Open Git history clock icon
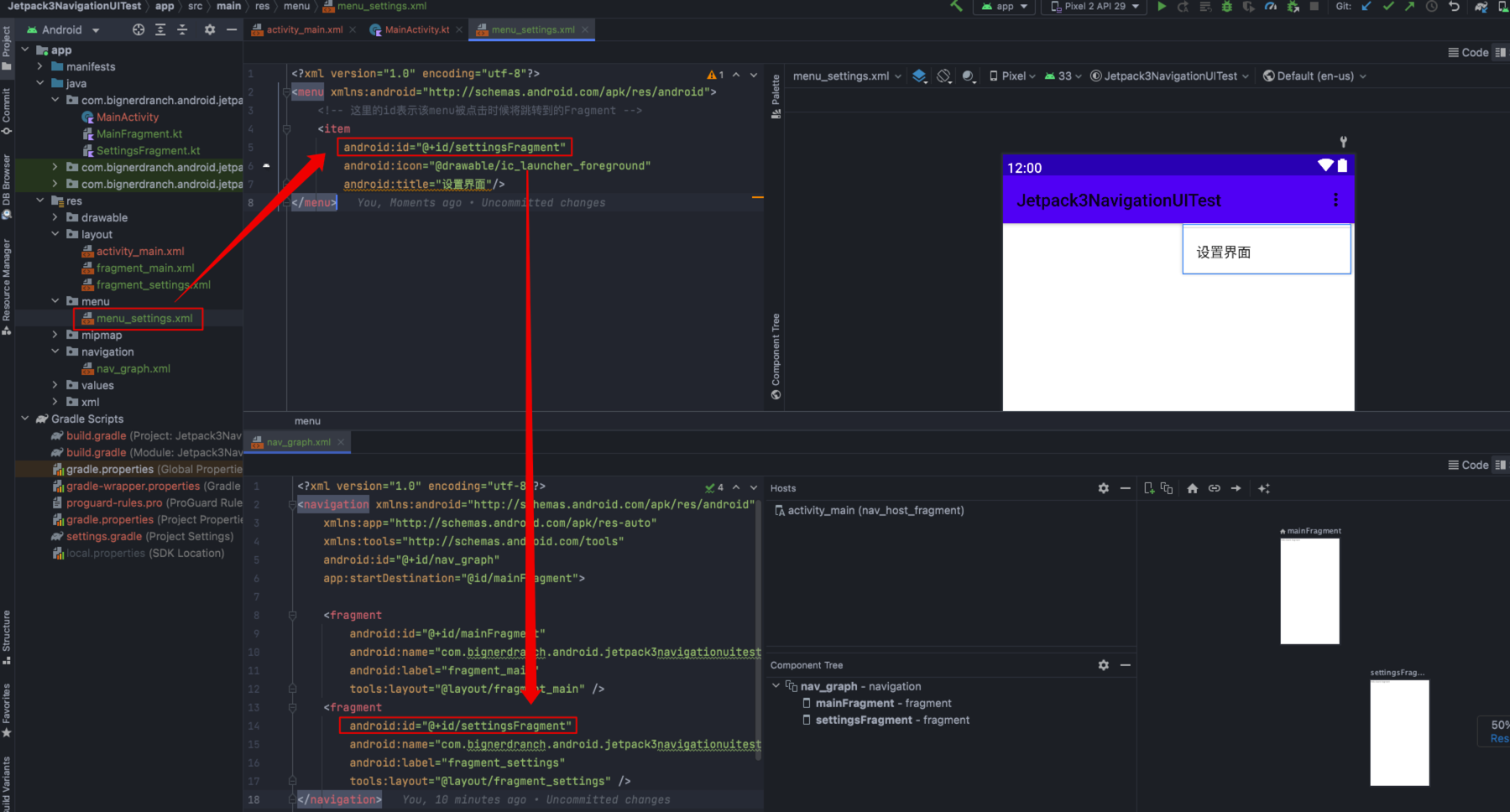Viewport: 1510px width, 812px height. pyautogui.click(x=1432, y=7)
